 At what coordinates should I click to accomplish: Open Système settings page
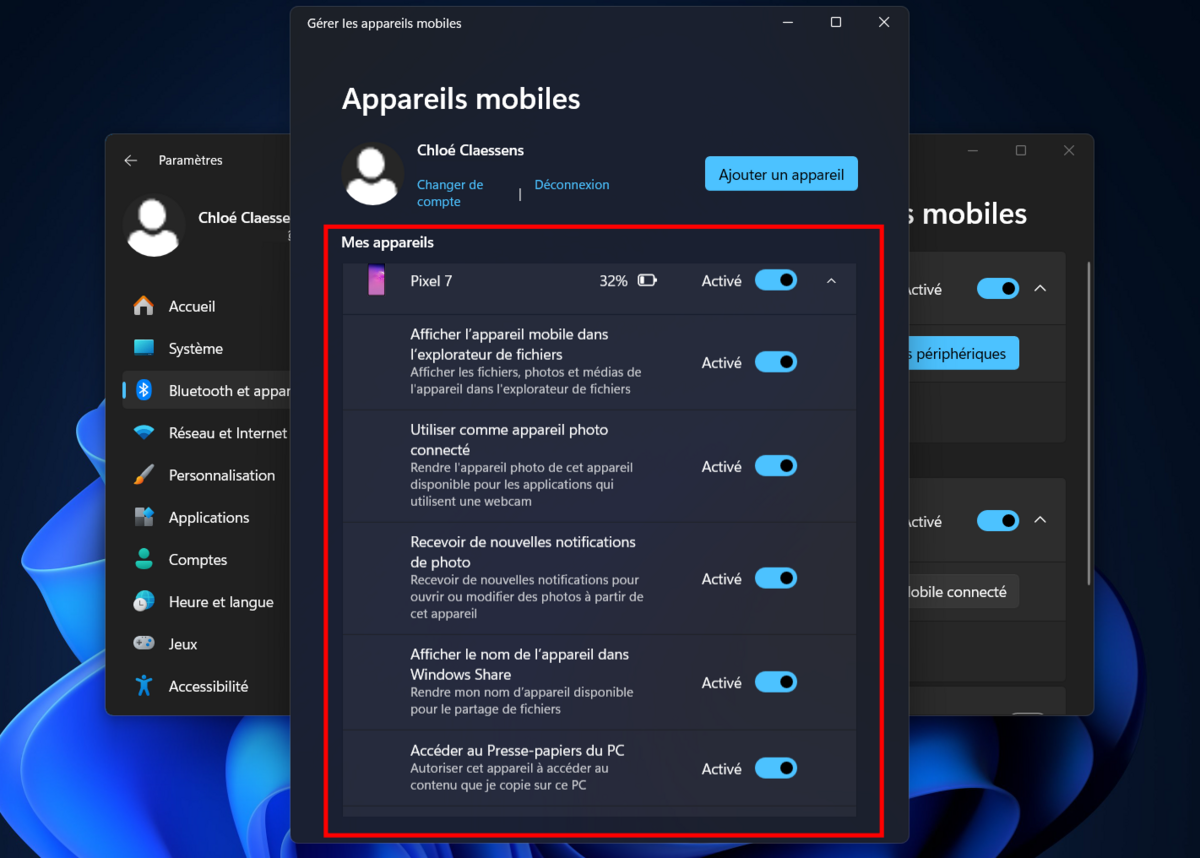pos(206,348)
